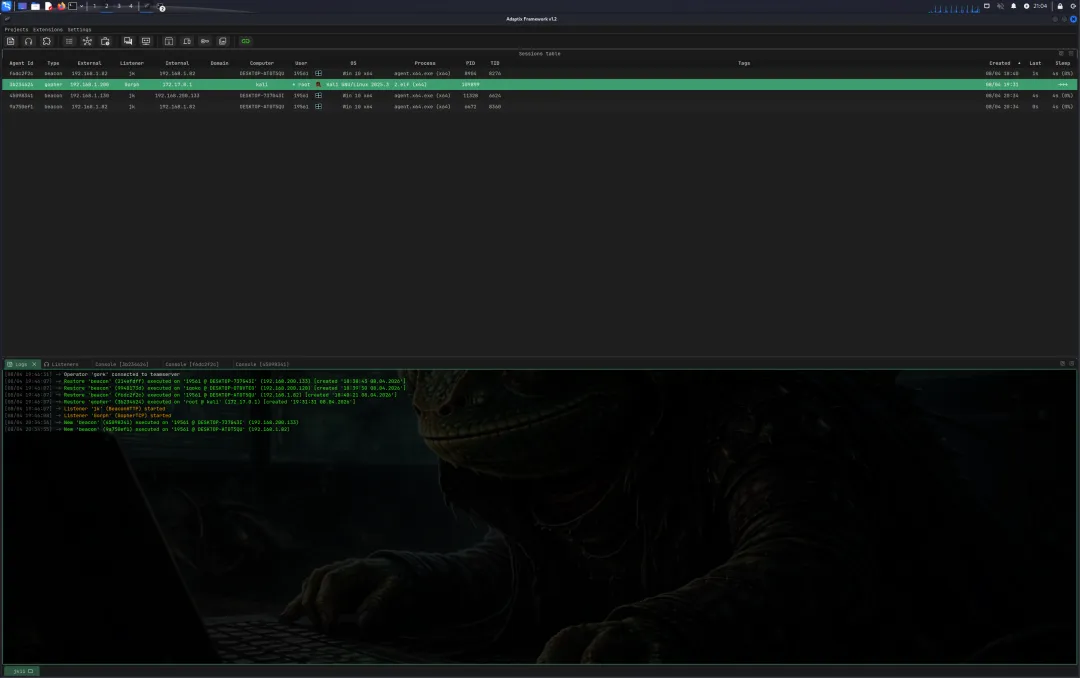Switch to workspace 1 in panel

click(x=94, y=6)
